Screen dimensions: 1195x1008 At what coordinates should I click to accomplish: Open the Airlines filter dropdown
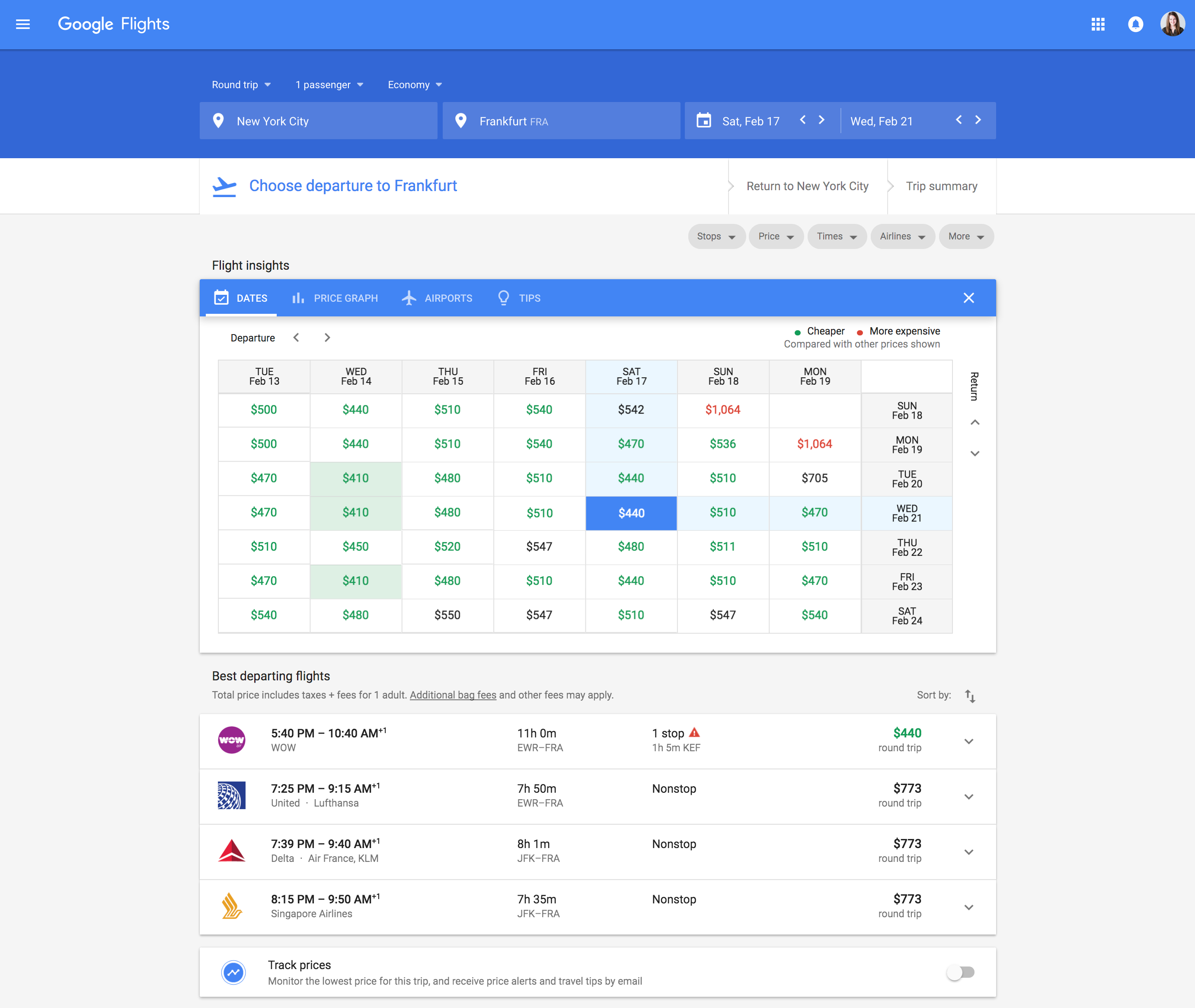tap(902, 236)
